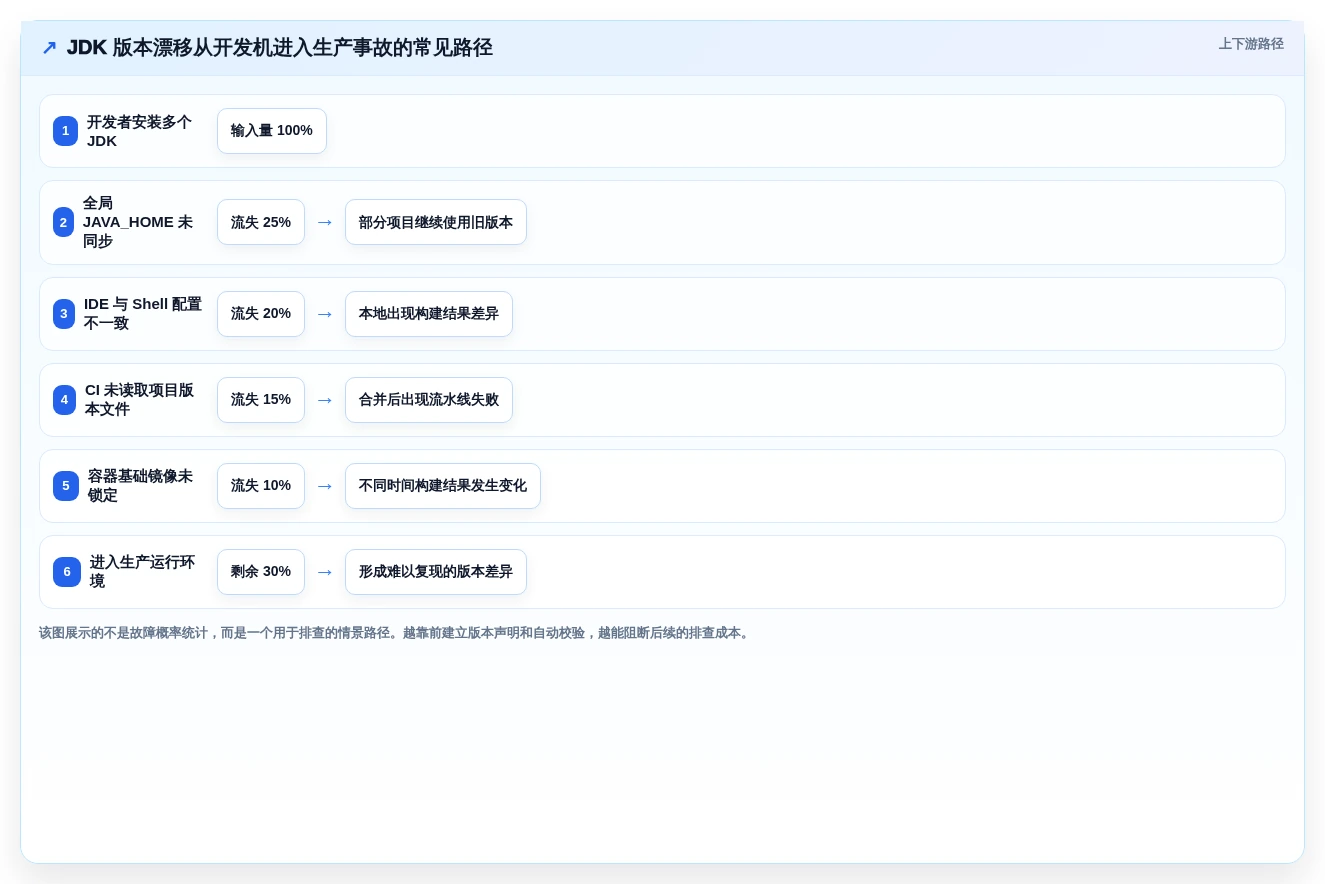Click the step label 全局 JAVA_HOME 未同步

(138, 222)
